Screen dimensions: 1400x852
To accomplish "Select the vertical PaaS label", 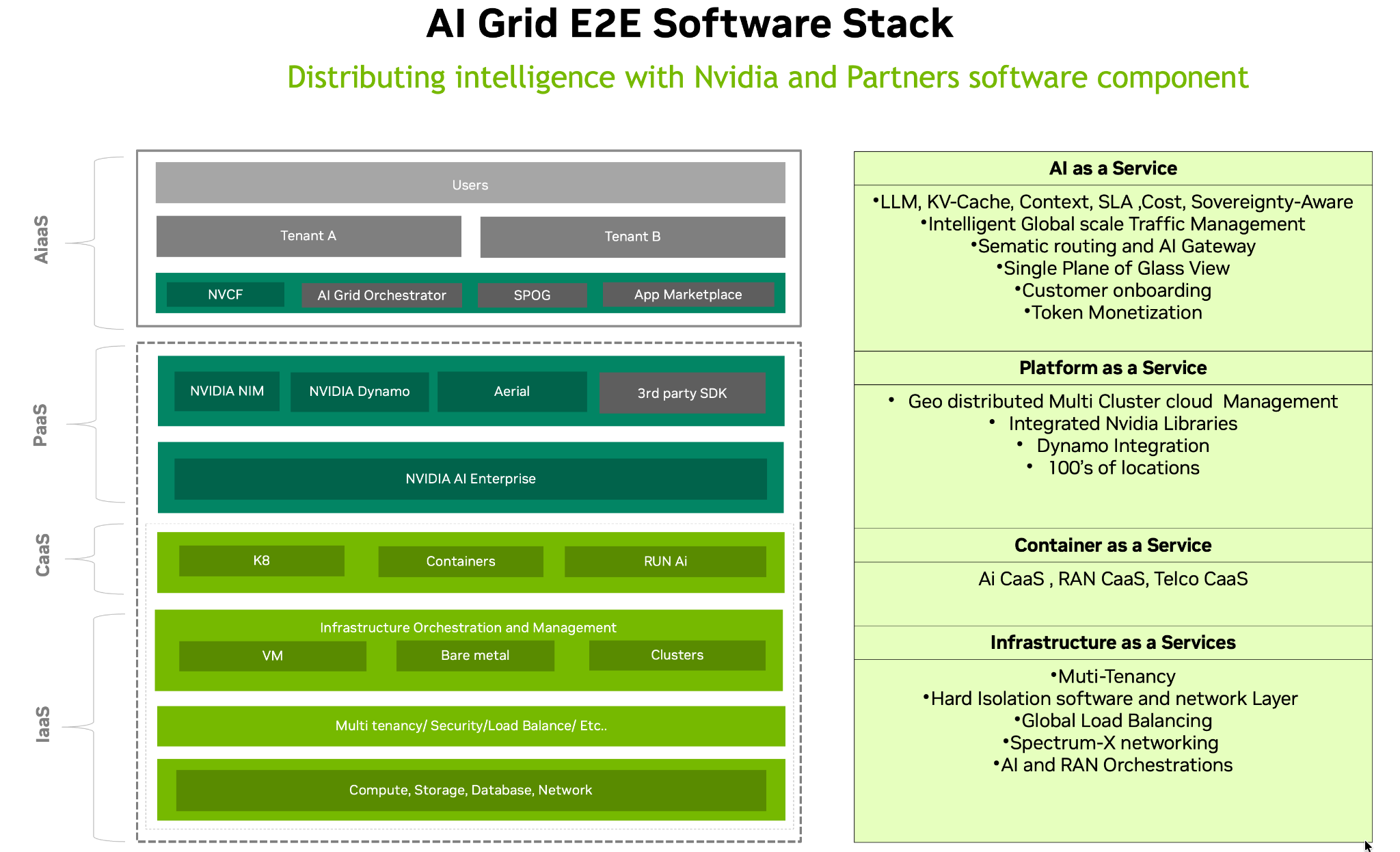I will (41, 425).
